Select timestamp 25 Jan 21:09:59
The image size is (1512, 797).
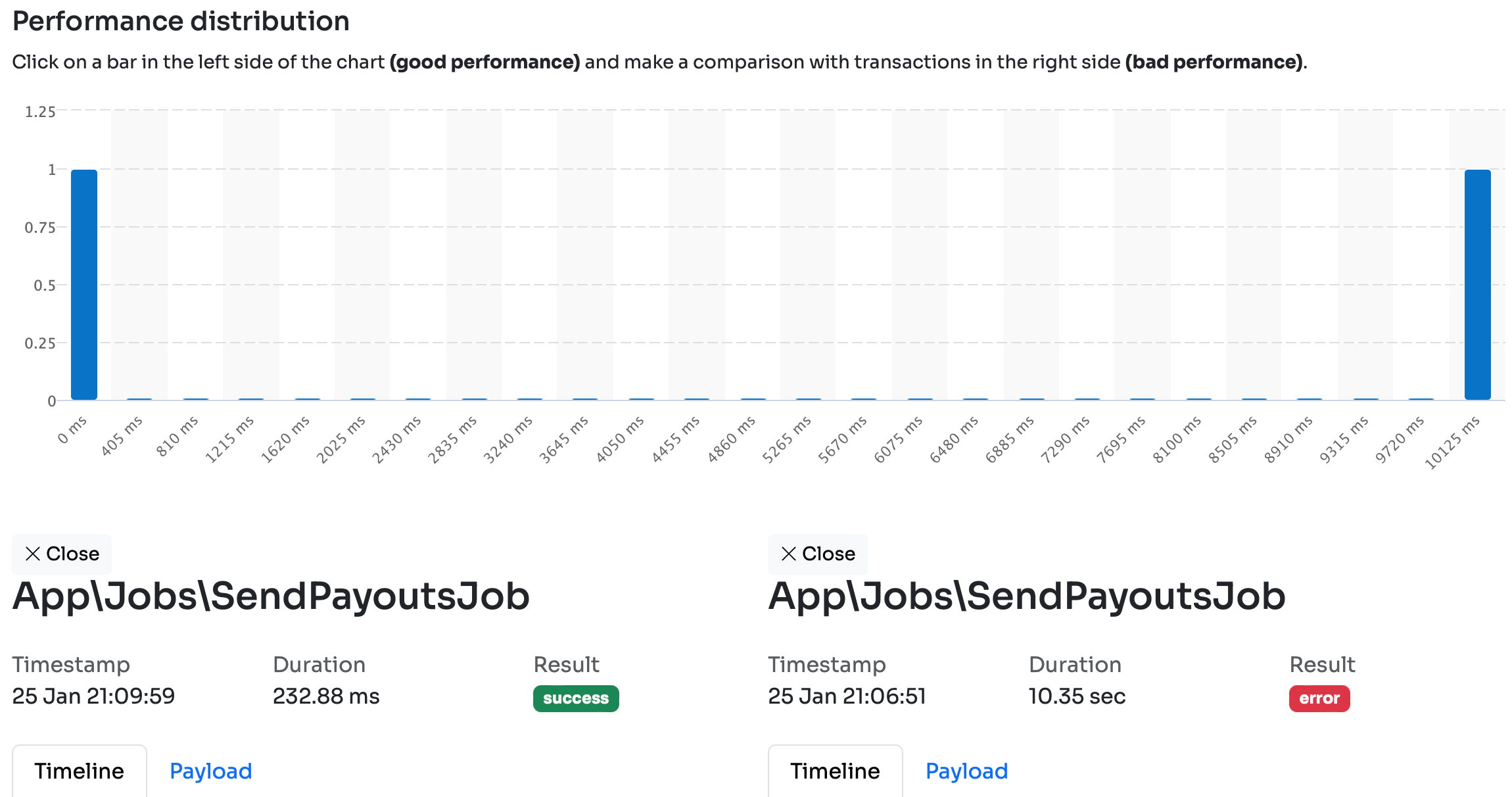coord(93,696)
